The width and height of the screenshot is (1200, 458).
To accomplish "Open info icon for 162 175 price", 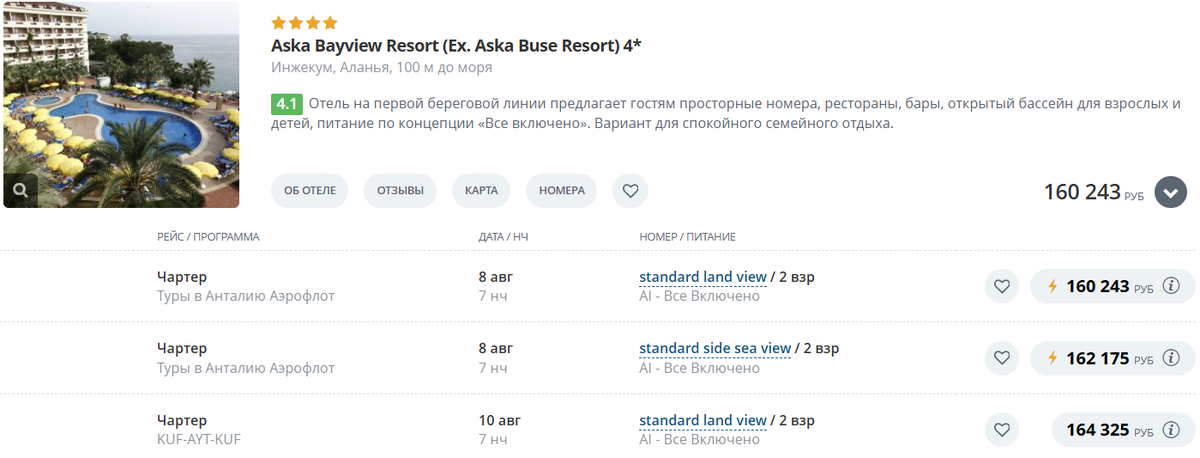I will 1172,358.
